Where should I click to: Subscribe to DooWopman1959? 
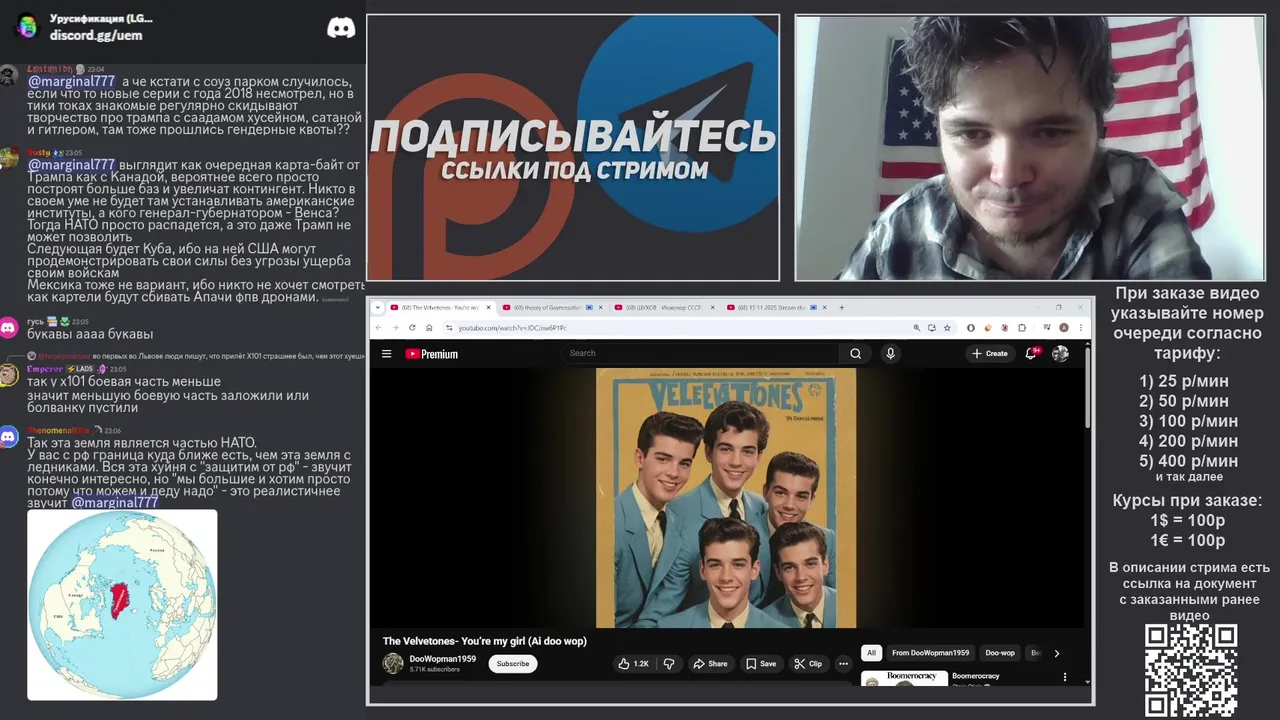coord(513,663)
